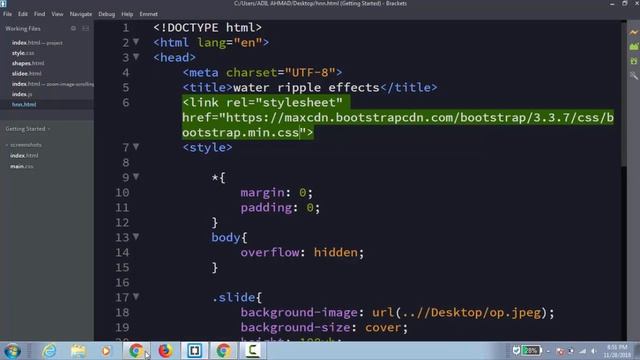Open Firefox from the taskbar

(165, 351)
